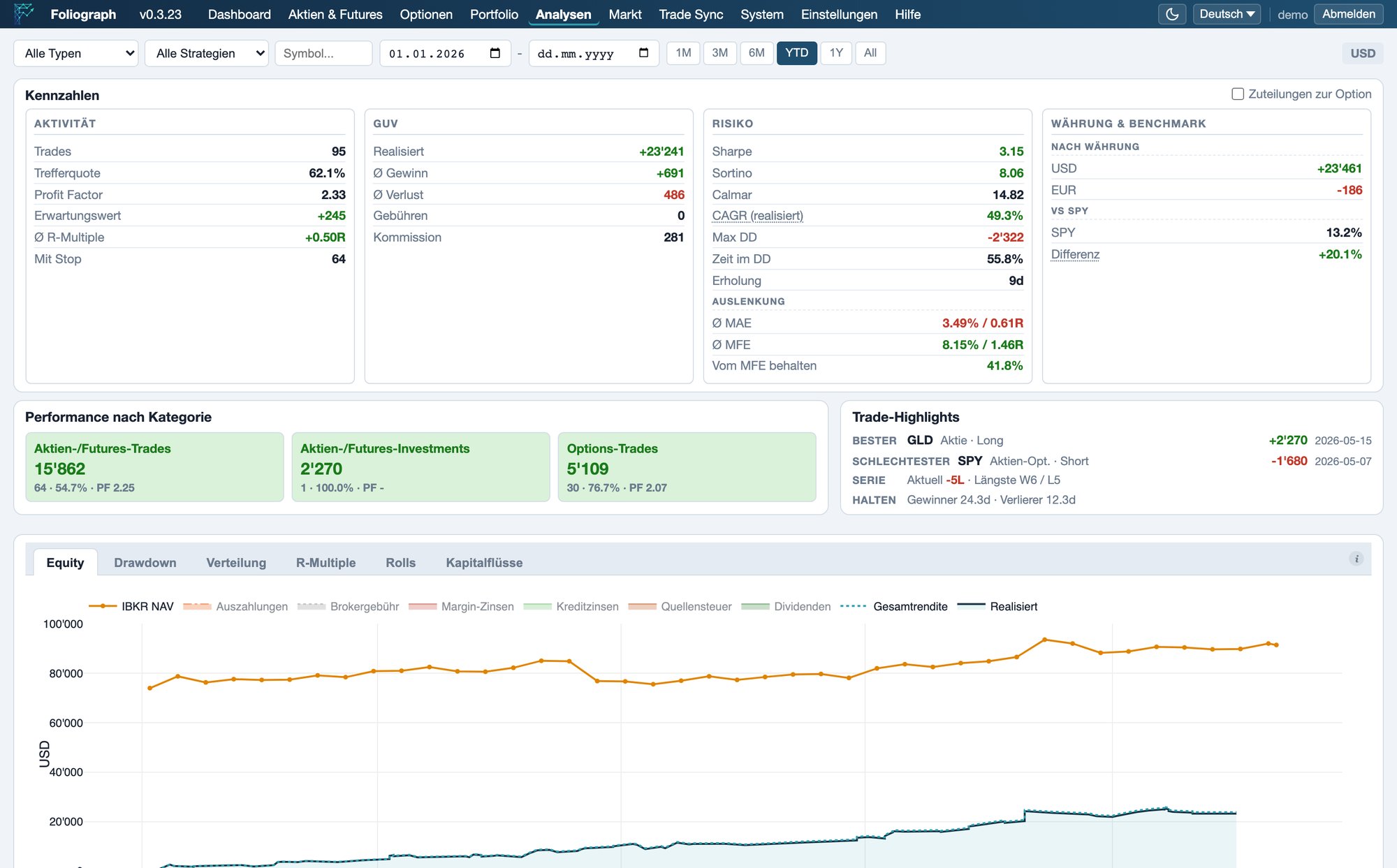Click the CAGR (realisiert) label
This screenshot has height=868, width=1397.
[x=758, y=216]
